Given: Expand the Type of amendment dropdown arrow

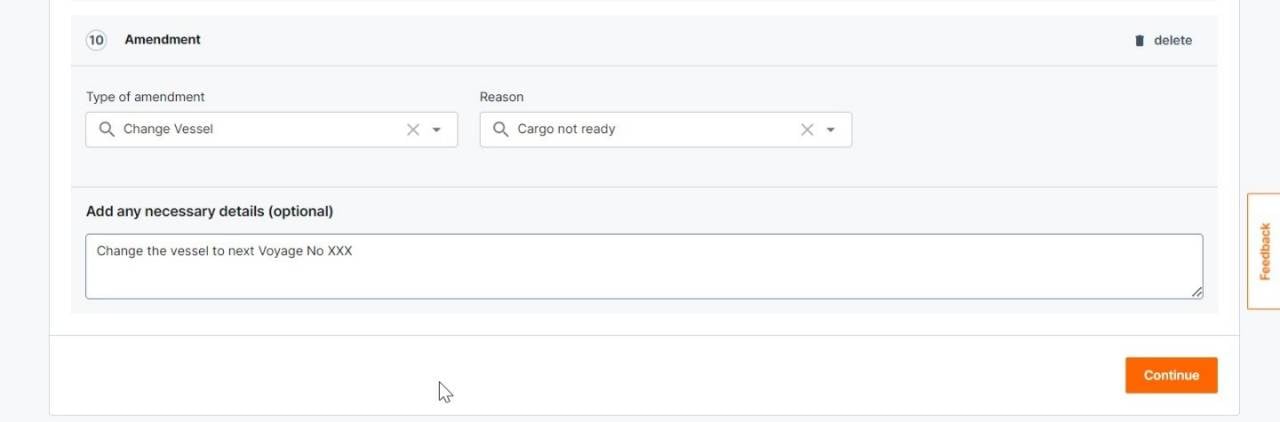Looking at the screenshot, I should click(437, 130).
